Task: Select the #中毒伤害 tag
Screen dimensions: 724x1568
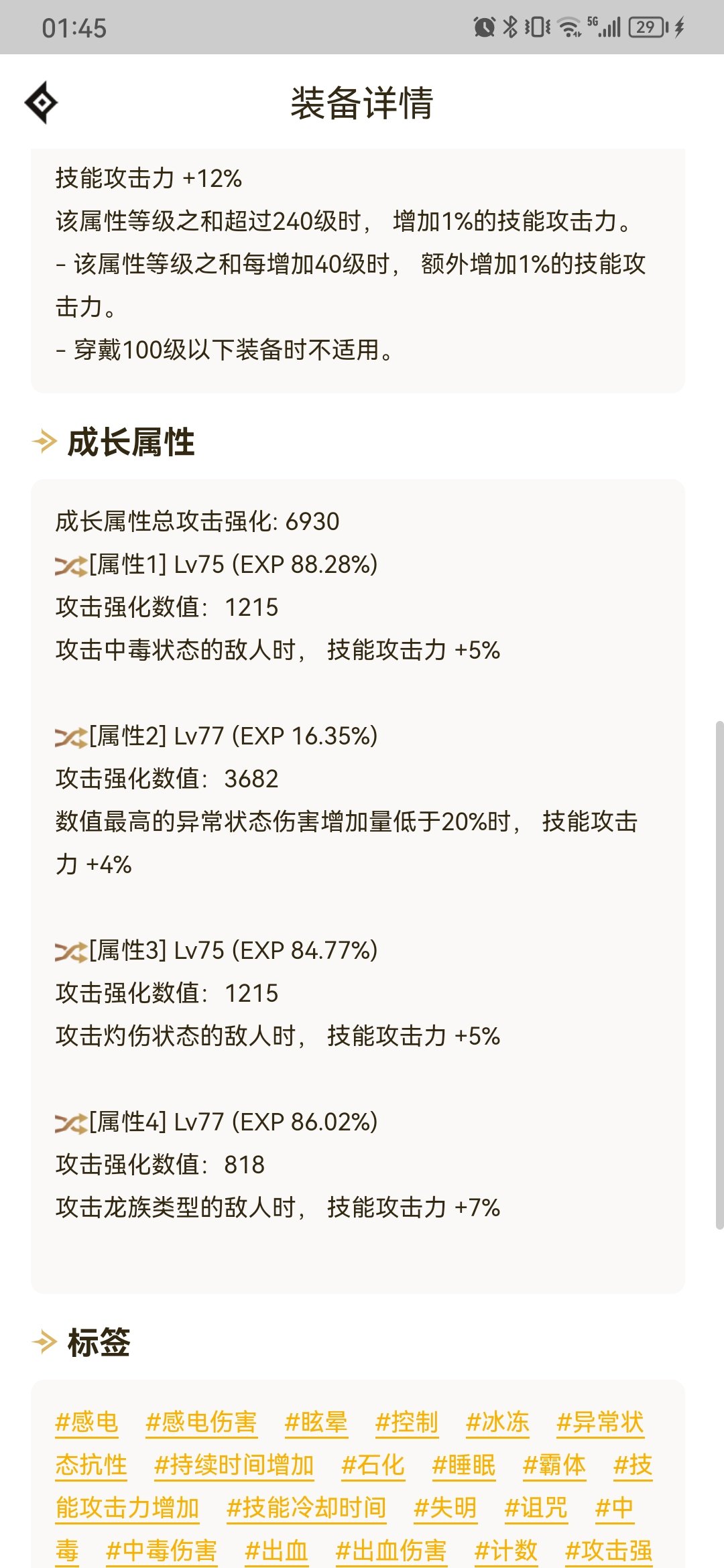Action: [x=162, y=1551]
